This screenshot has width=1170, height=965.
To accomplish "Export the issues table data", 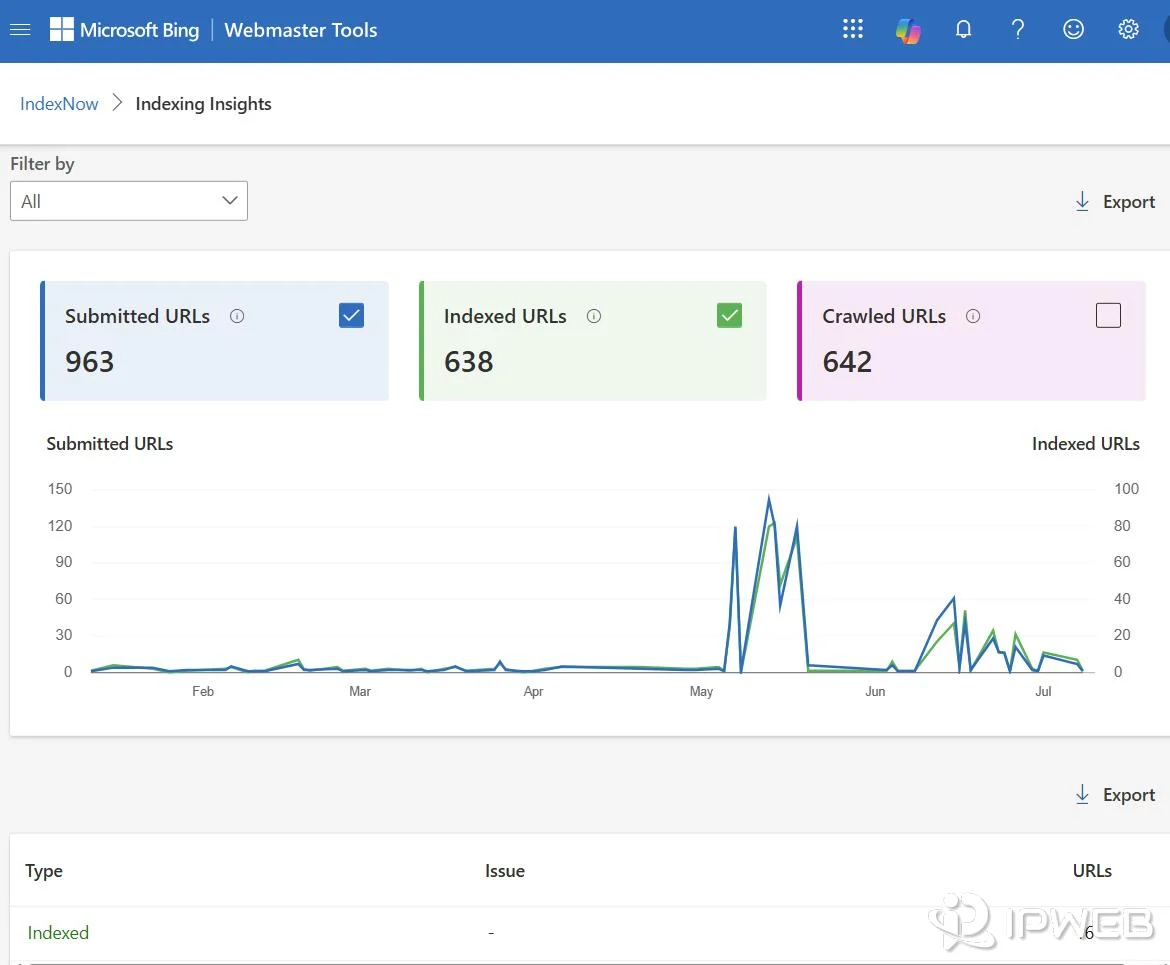I will (x=1114, y=795).
